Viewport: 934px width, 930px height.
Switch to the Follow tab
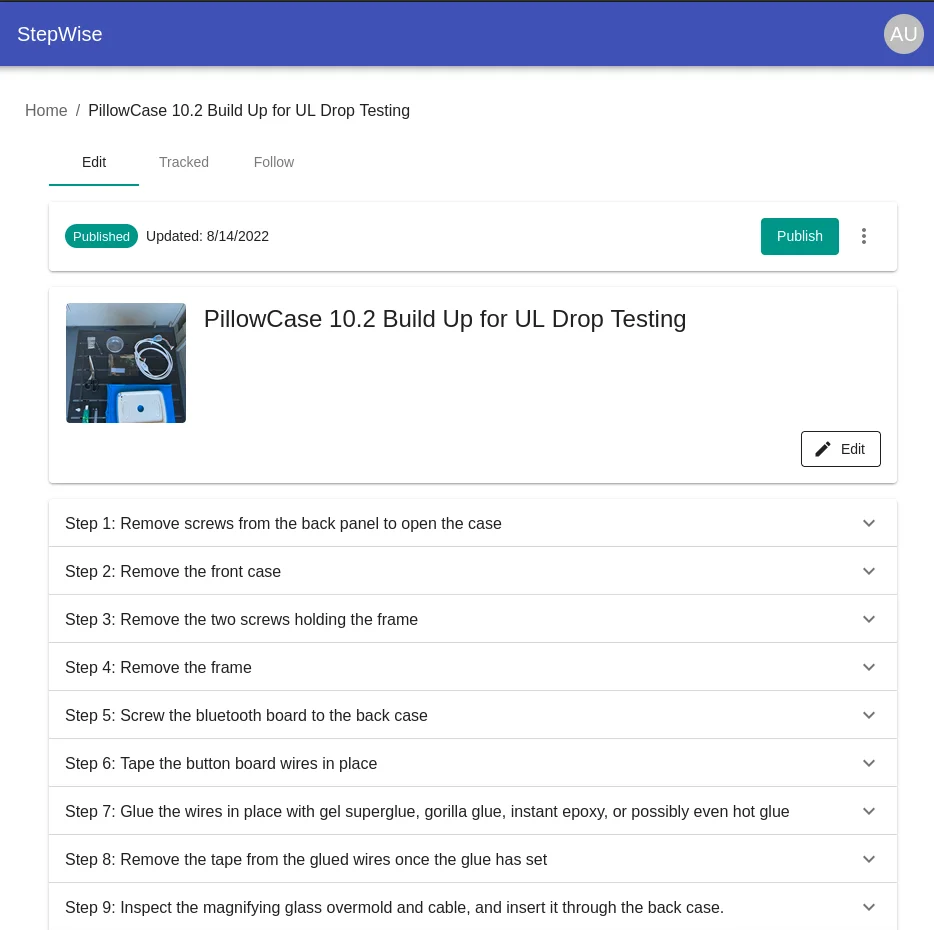(x=274, y=162)
